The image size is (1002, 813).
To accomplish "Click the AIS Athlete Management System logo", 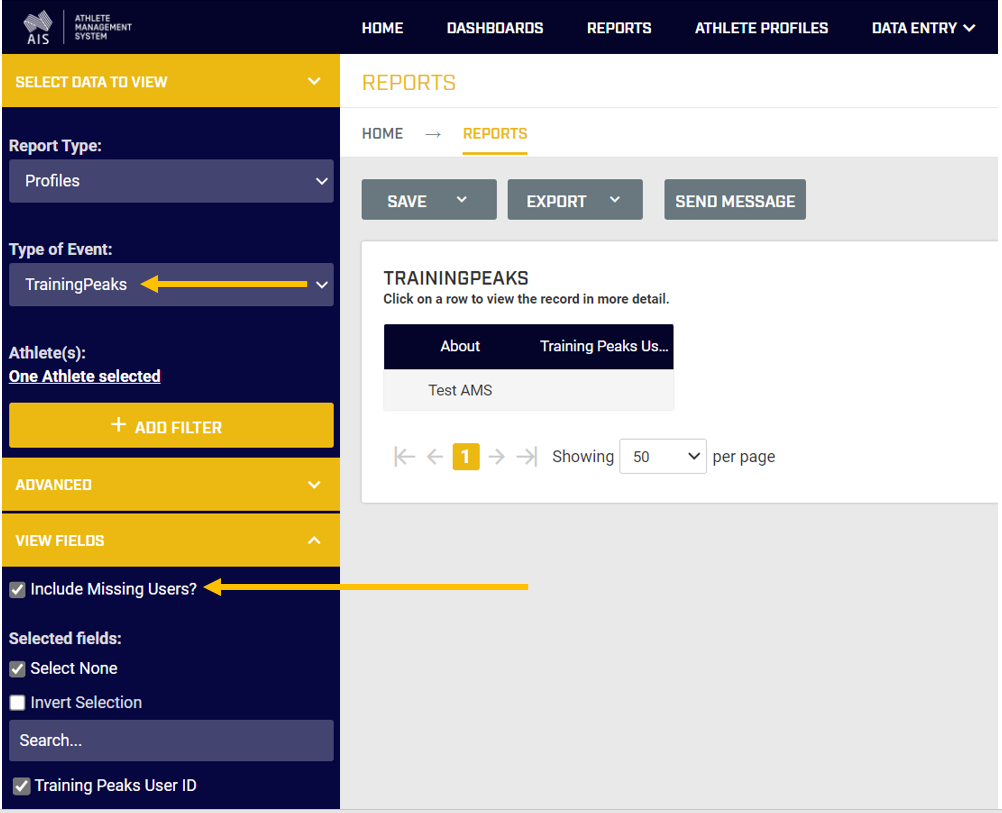I will (77, 27).
